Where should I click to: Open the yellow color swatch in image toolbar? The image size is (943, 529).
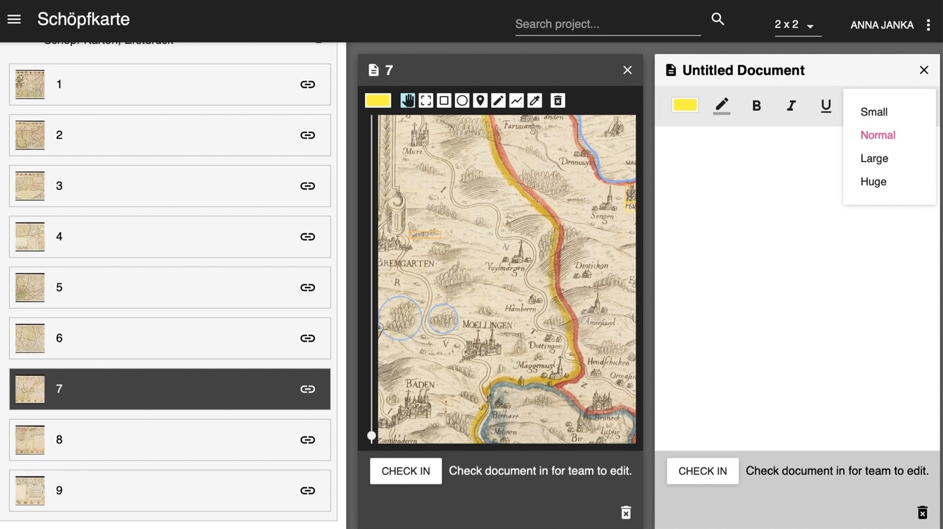click(378, 100)
